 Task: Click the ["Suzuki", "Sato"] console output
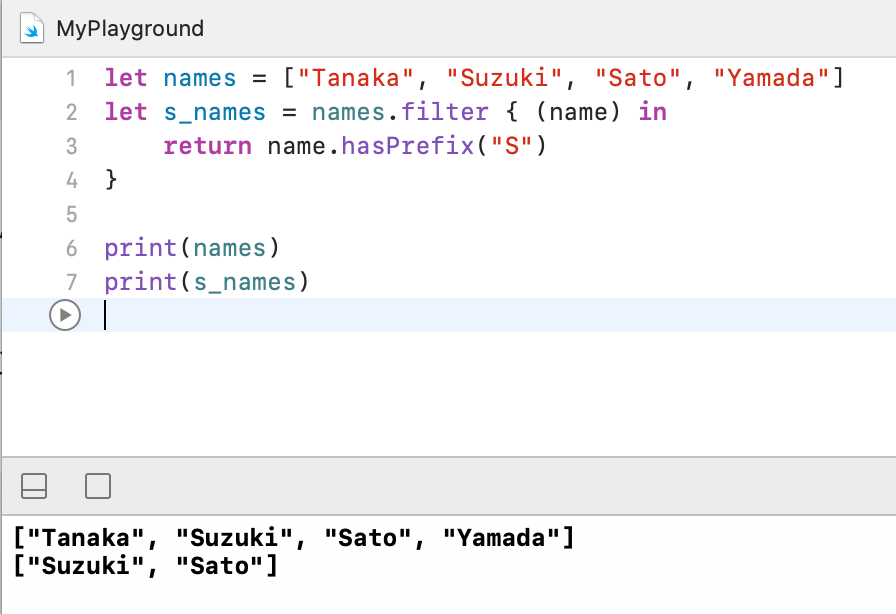coord(145,567)
